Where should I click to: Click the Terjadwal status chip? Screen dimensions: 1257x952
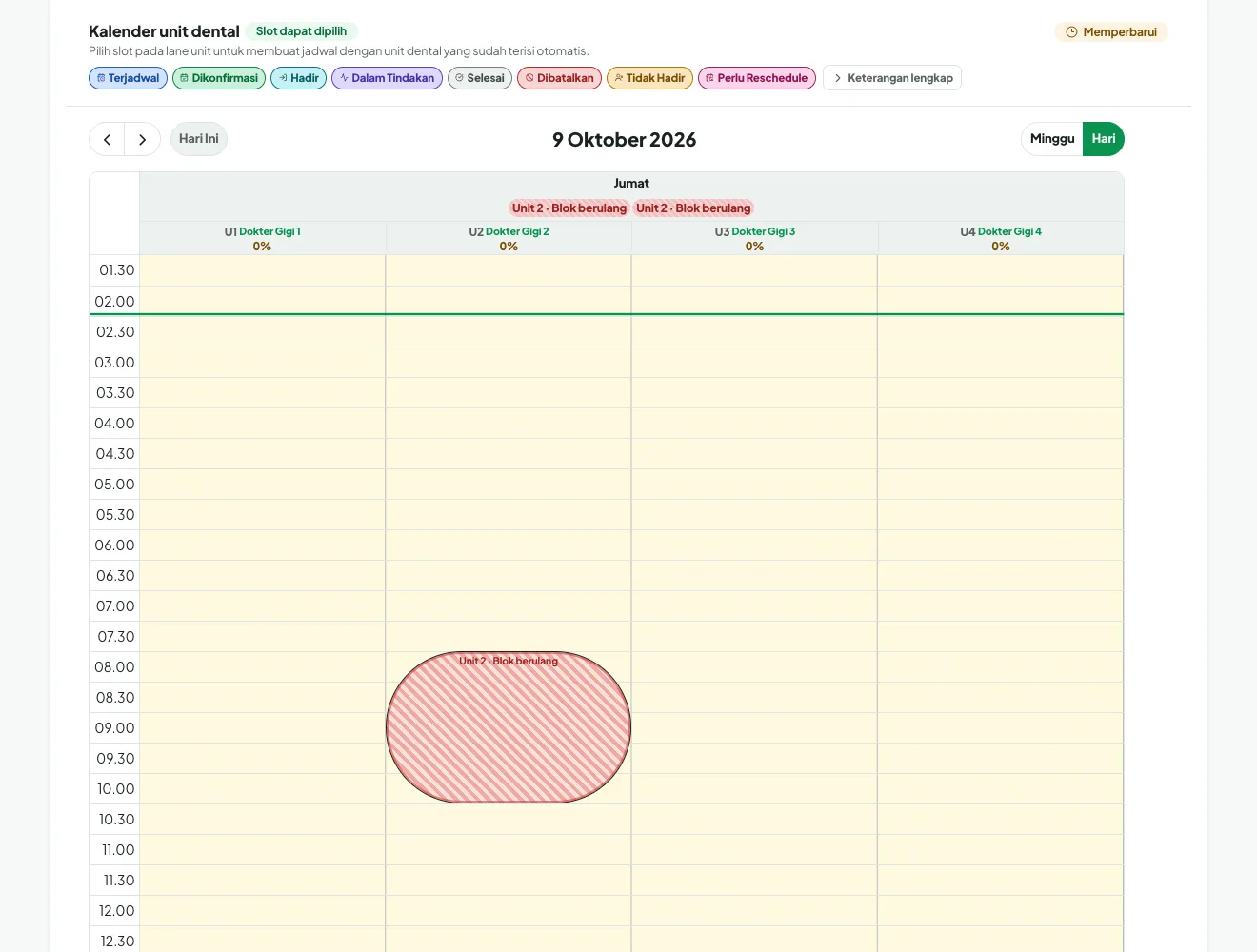point(128,78)
